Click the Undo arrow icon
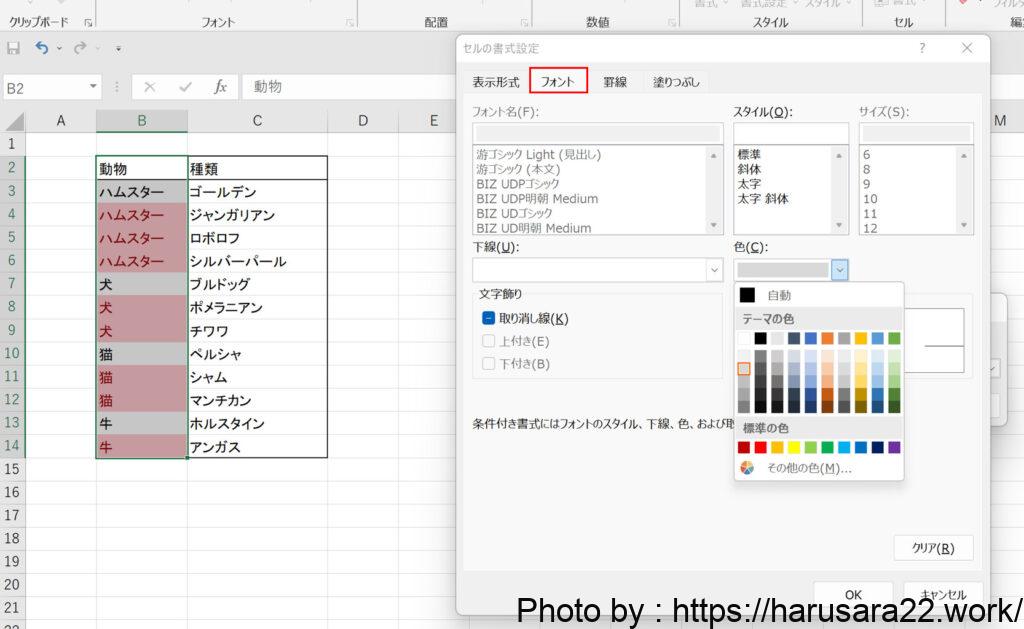The width and height of the screenshot is (1024, 629). [41, 48]
